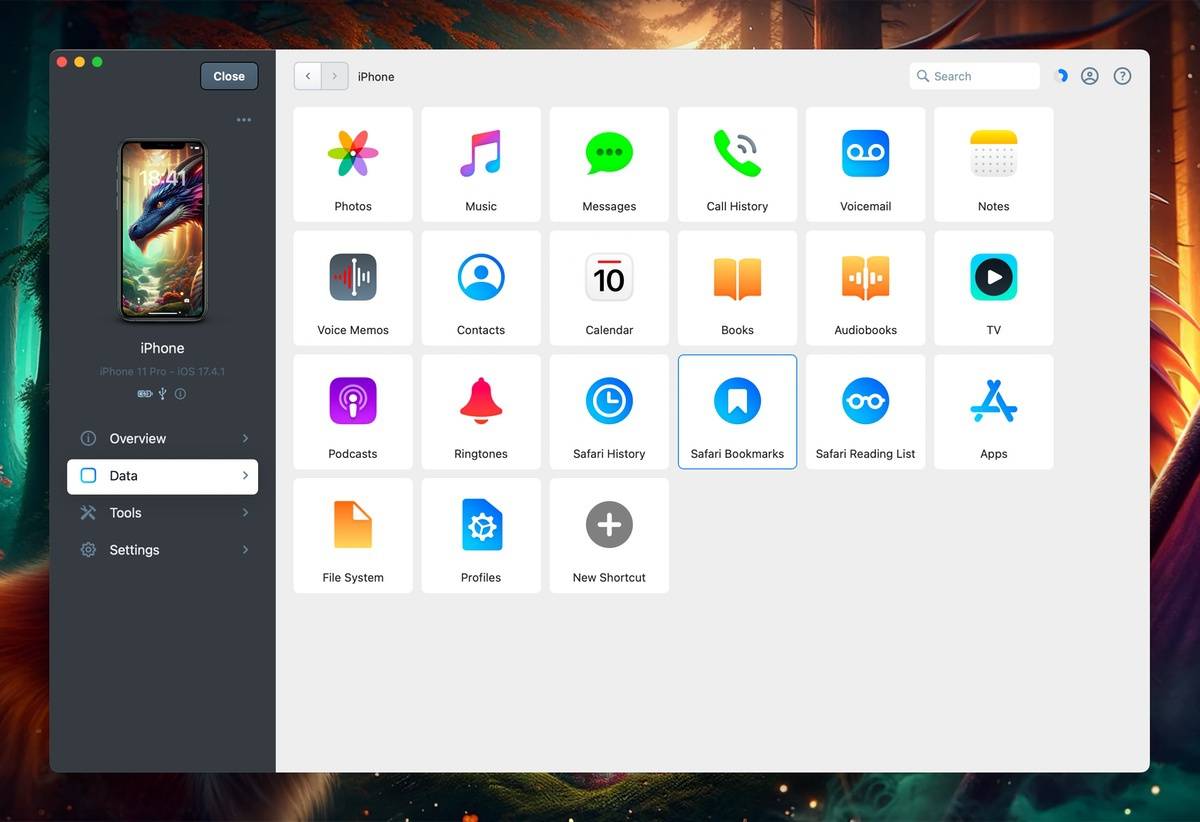Open the Apps tile

[x=993, y=412]
